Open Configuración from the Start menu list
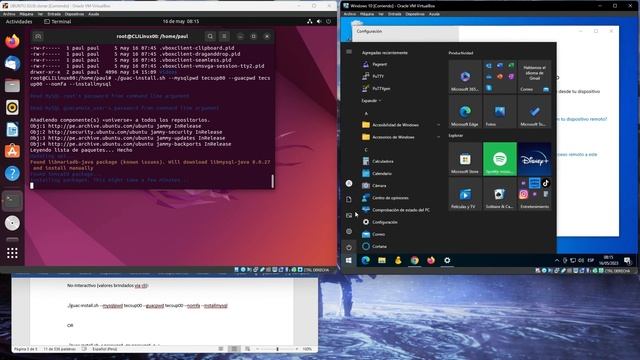This screenshot has height=360, width=640. tap(400, 222)
